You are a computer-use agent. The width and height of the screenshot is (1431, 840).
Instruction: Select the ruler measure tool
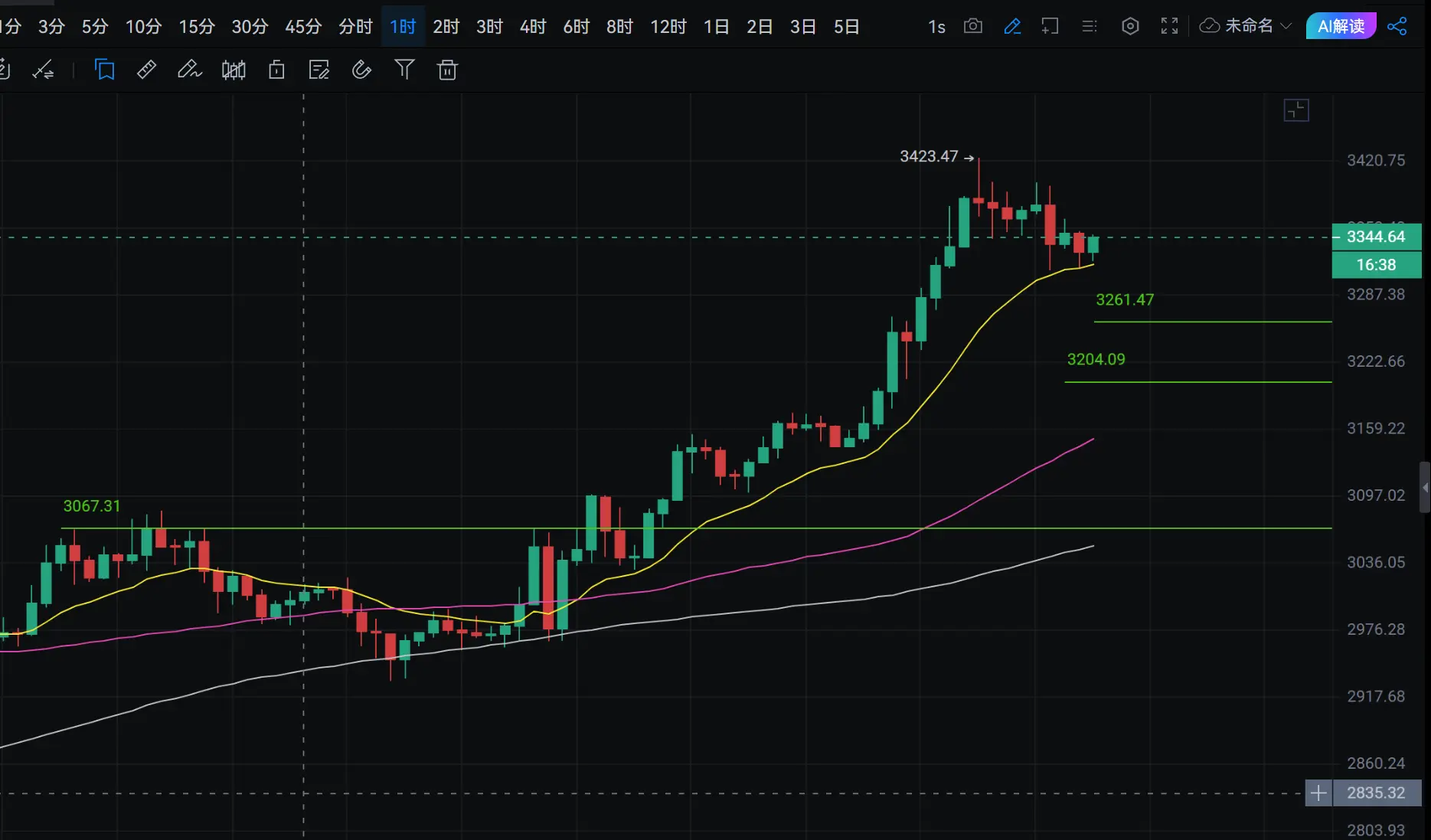tap(146, 70)
